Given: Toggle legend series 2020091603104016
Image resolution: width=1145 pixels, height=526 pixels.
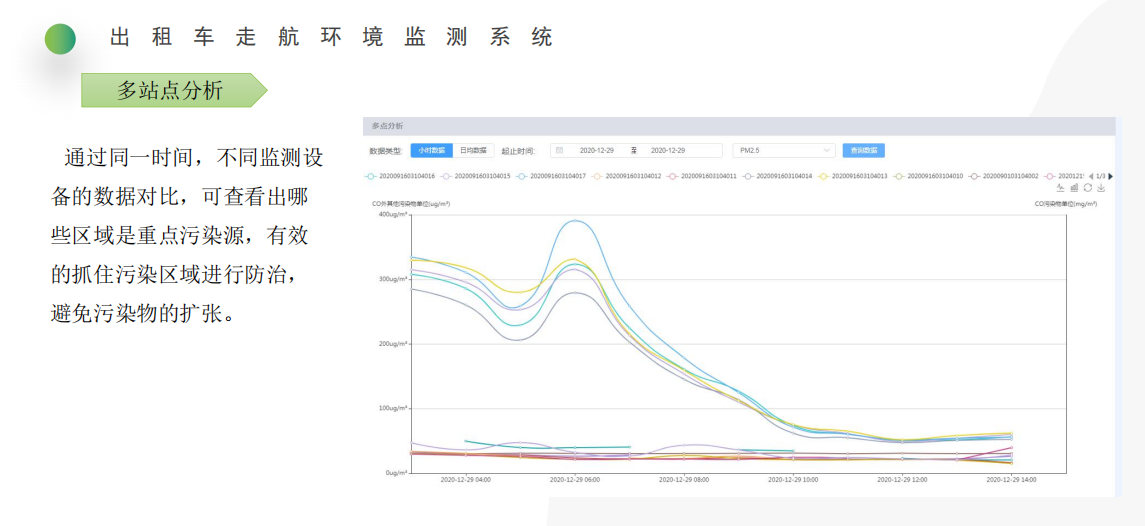Looking at the screenshot, I should tap(400, 176).
